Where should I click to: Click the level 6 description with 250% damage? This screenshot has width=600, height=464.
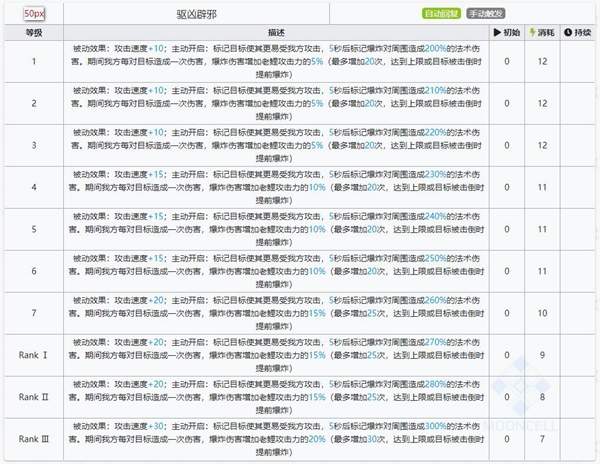click(276, 271)
